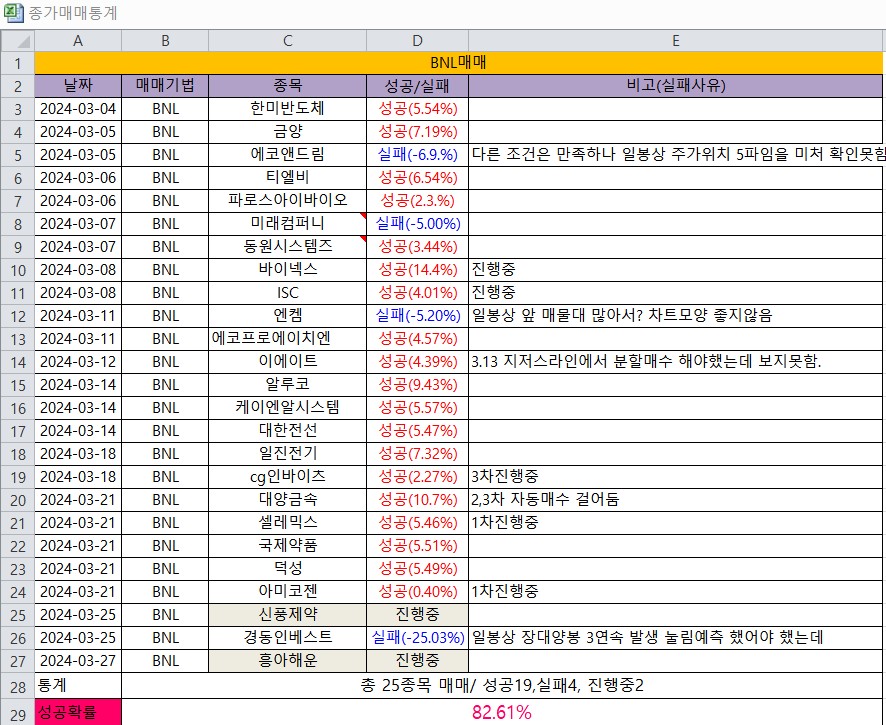Click the 실패(-5.20%) result cell
The height and width of the screenshot is (725, 886).
(418, 316)
